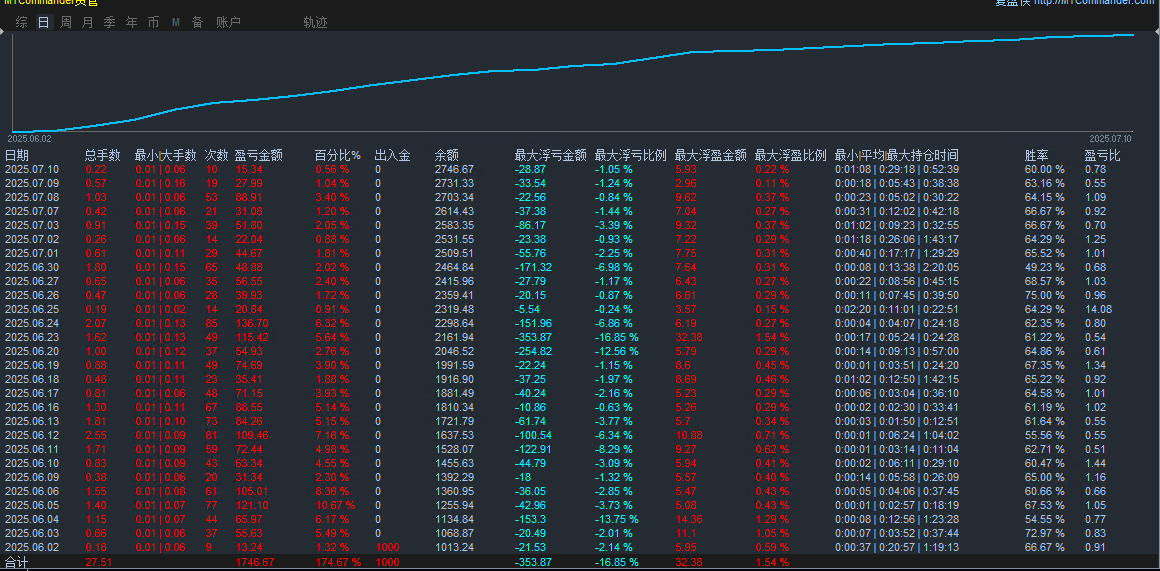This screenshot has width=1160, height=571.
Task: Click the holding time 0:00:08 | 0:13:38 | 2:20:05
Action: (897, 267)
